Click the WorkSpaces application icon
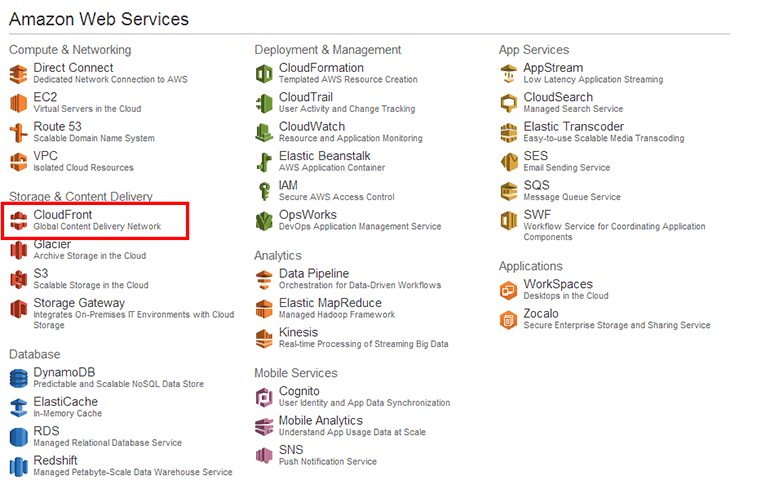770x485 pixels. click(x=509, y=290)
